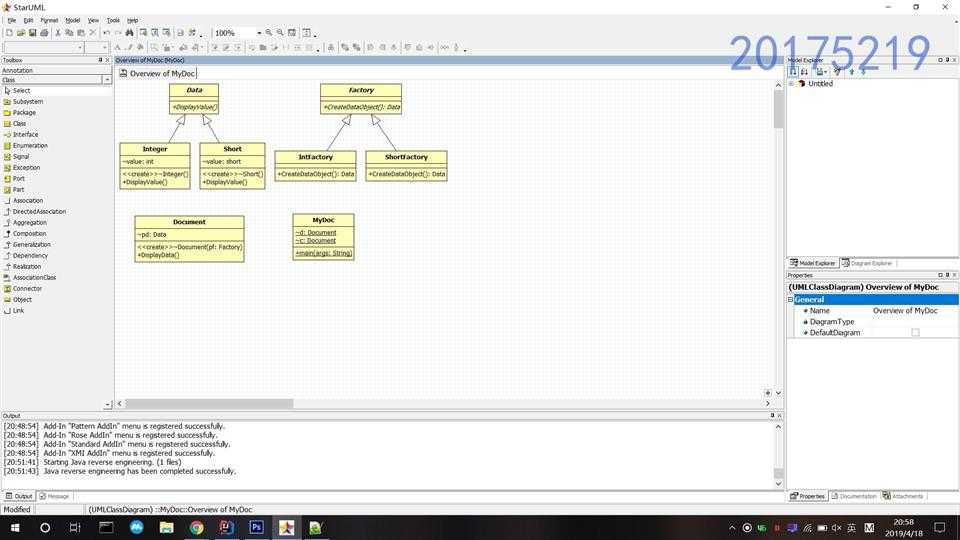Open the Tools menu
The height and width of the screenshot is (540, 960).
tap(113, 20)
